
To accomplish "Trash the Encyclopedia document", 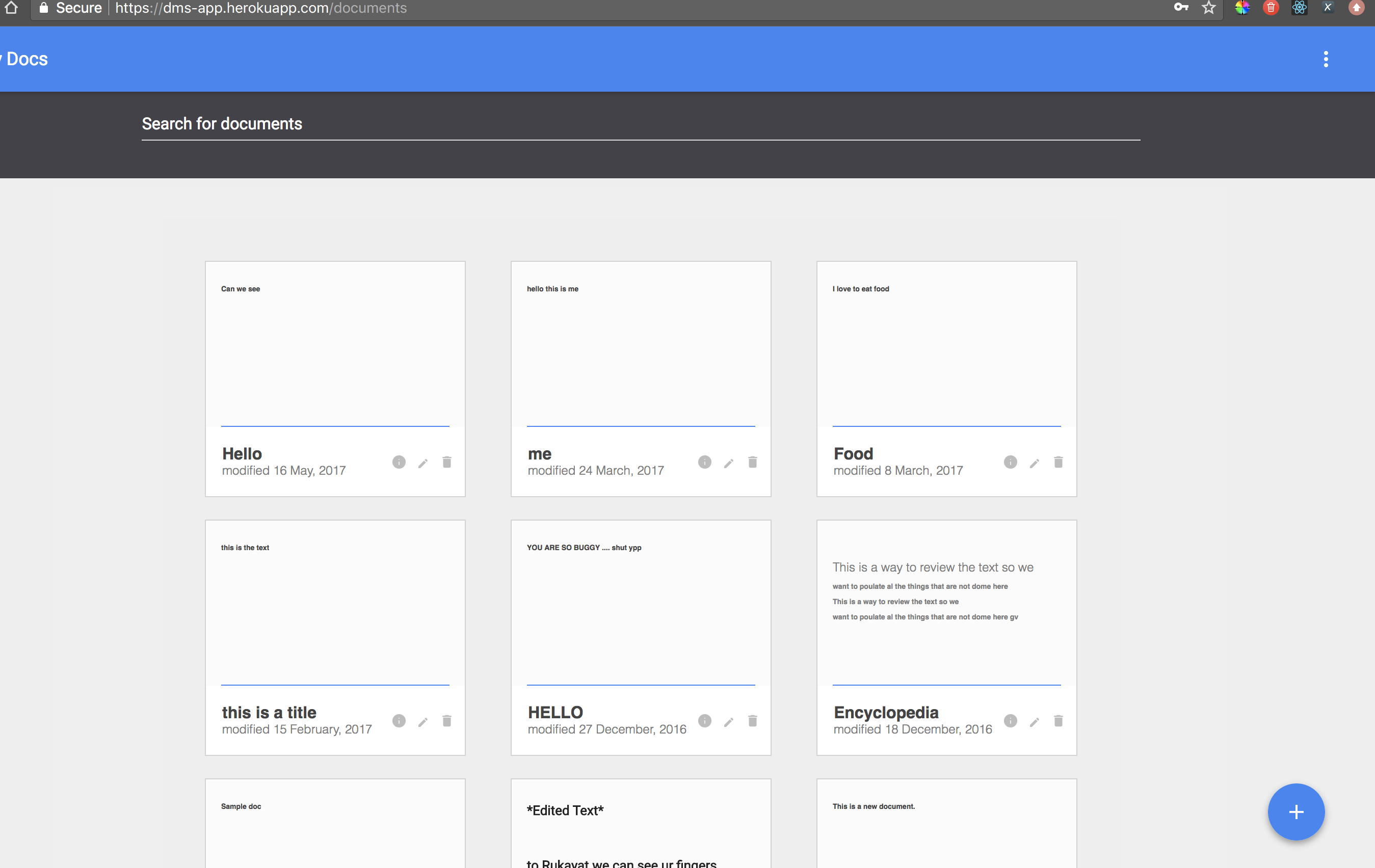I will pos(1057,720).
